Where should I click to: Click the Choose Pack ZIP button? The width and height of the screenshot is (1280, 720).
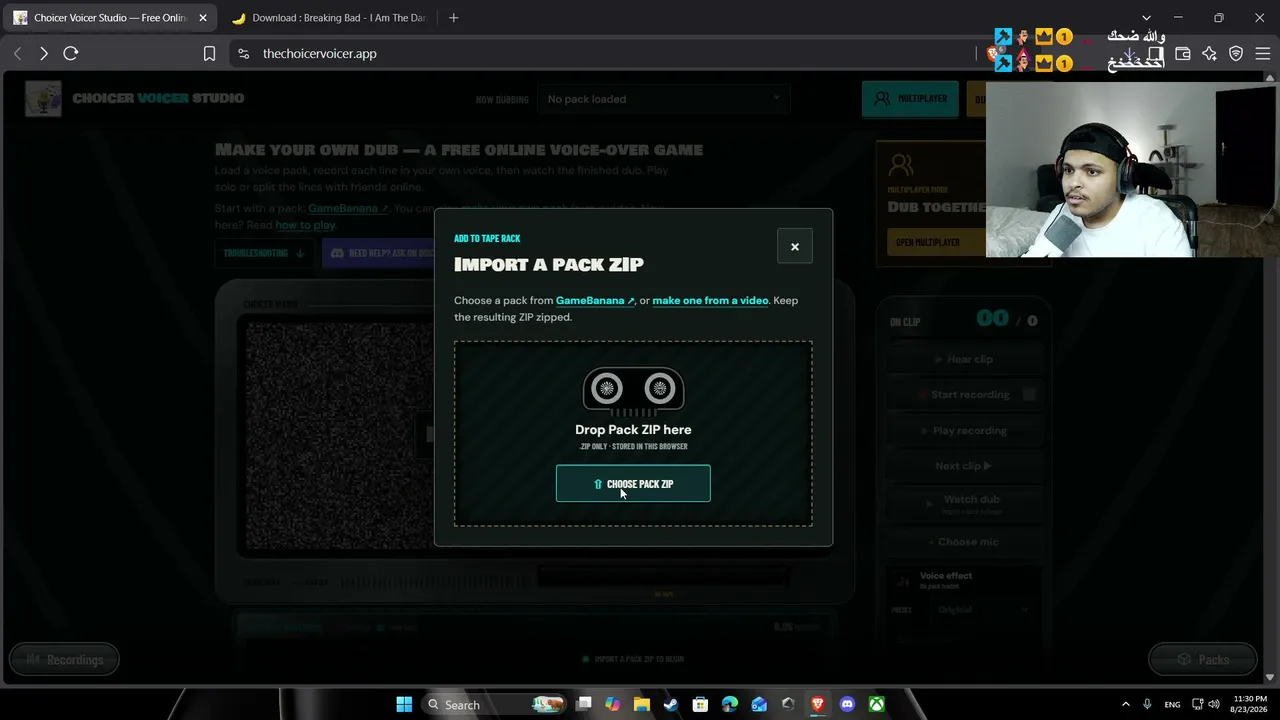[633, 484]
